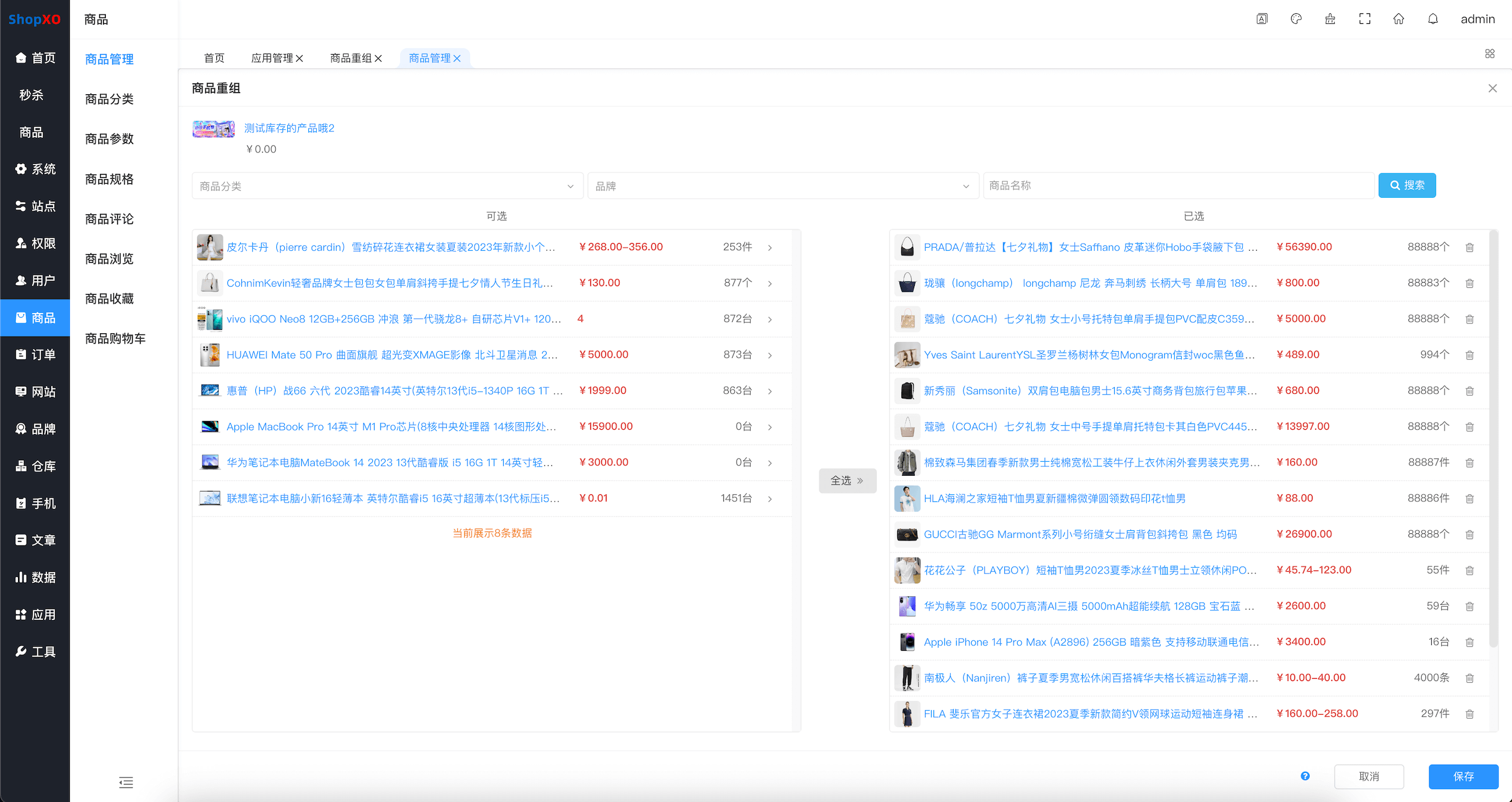1512x802 pixels.
Task: Open the clear cache broom icon
Action: pos(1330,19)
